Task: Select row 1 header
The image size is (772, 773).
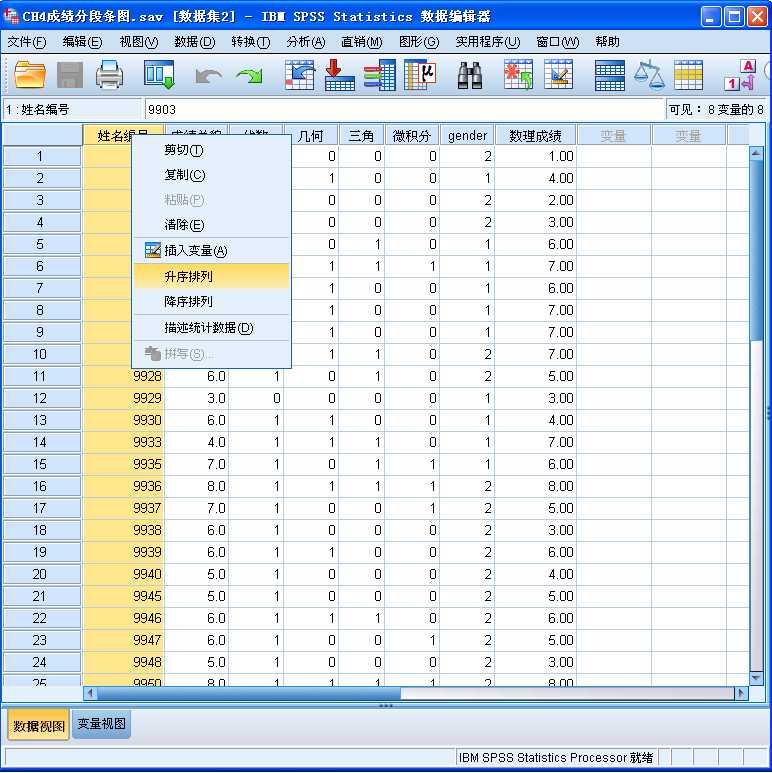Action: coord(41,156)
